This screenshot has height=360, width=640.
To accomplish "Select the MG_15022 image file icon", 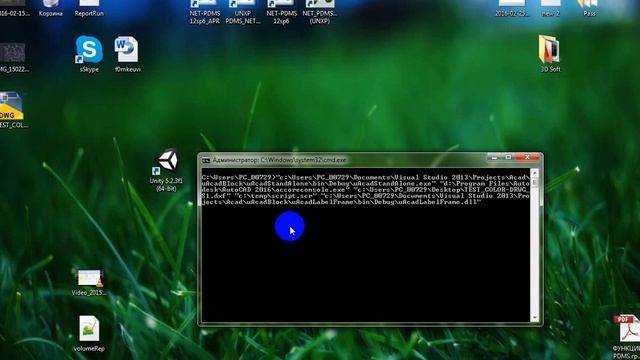I will click(13, 58).
